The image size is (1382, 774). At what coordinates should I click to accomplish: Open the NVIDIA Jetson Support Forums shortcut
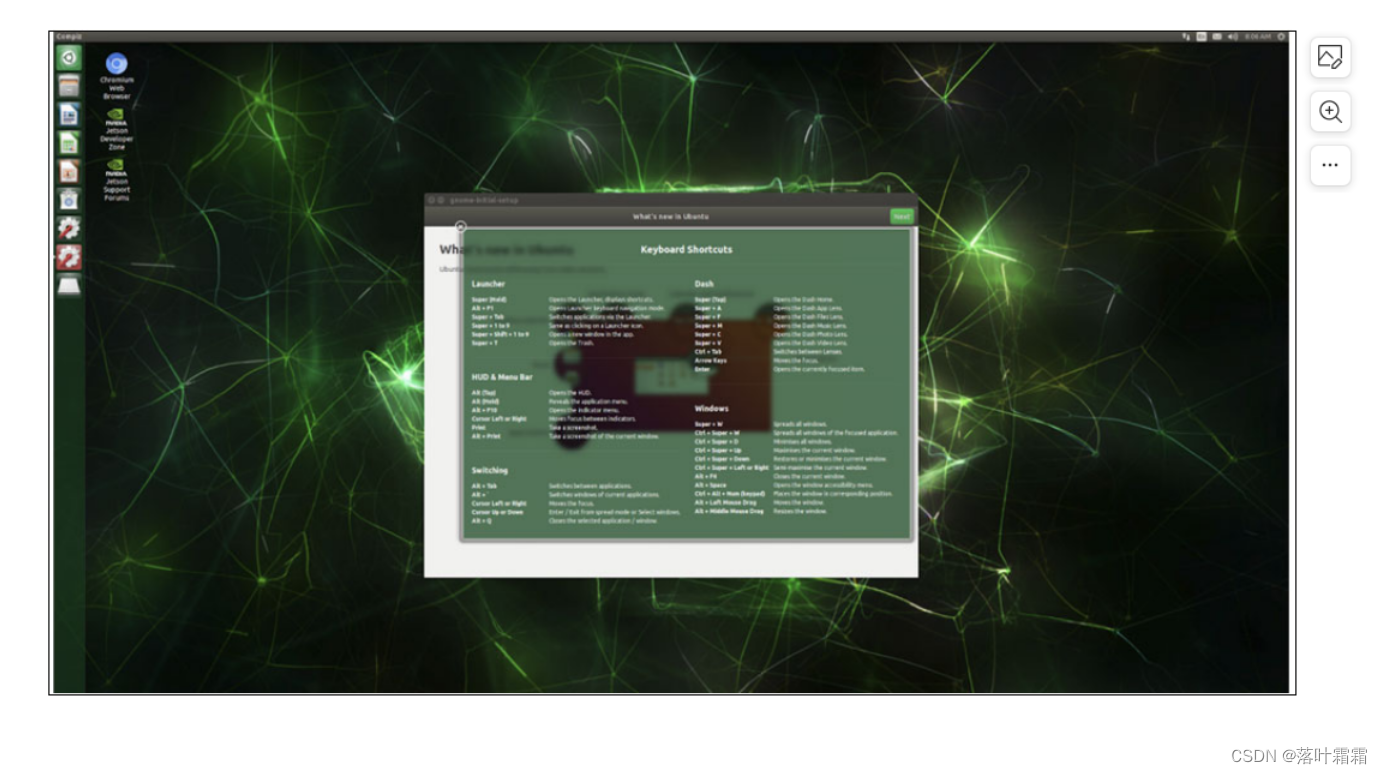tap(117, 180)
